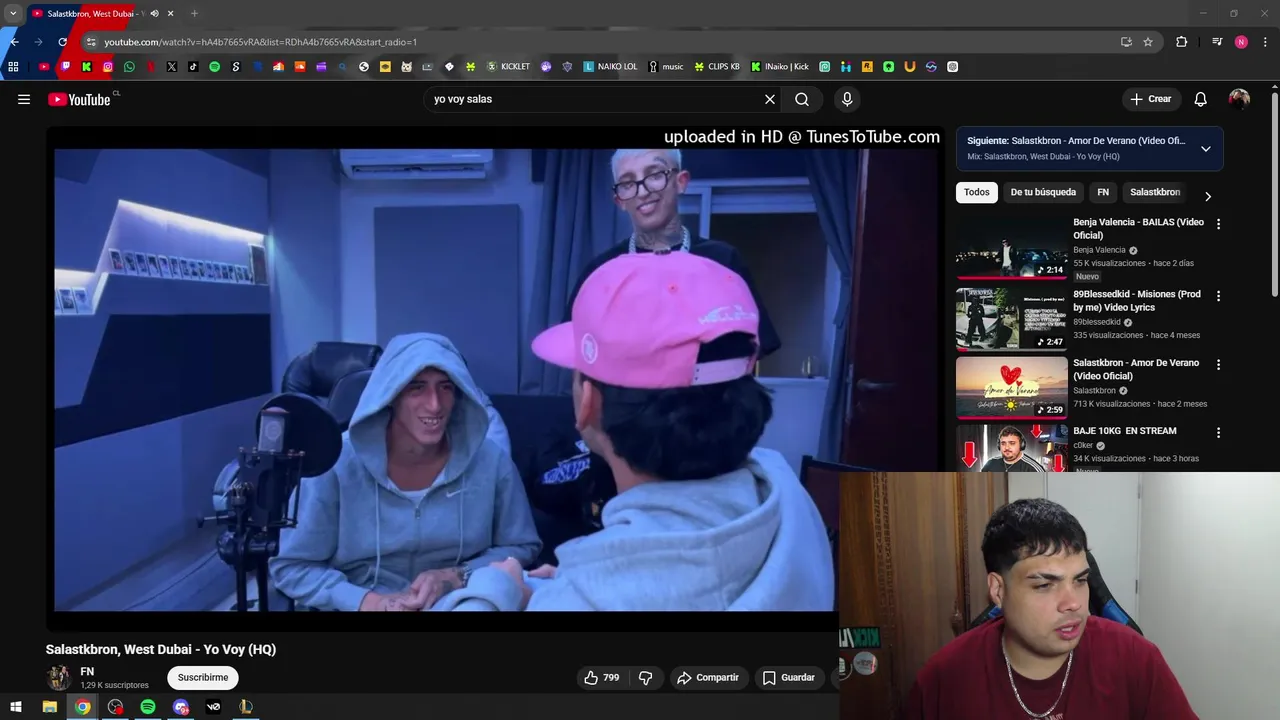1280x720 pixels.
Task: Open the INaiko | Kick bookmark
Action: click(780, 67)
